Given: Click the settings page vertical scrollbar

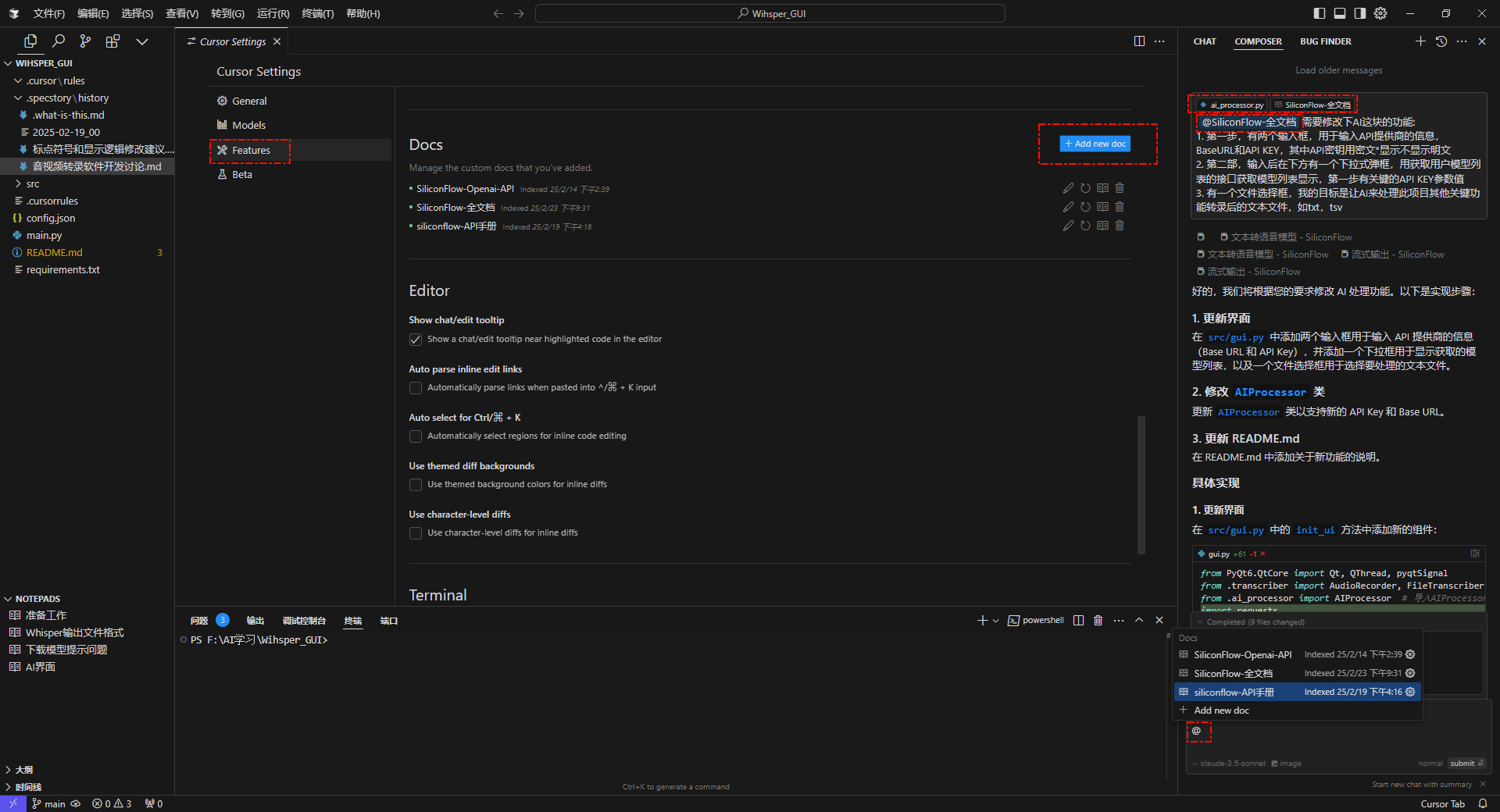Looking at the screenshot, I should coord(1141,485).
